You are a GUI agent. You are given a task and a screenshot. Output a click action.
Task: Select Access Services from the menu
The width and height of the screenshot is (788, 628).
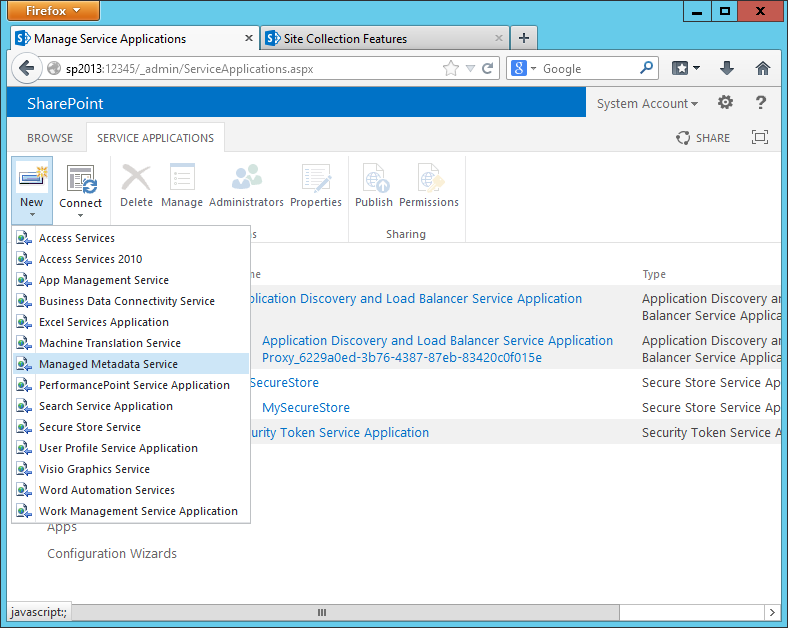pyautogui.click(x=131, y=238)
